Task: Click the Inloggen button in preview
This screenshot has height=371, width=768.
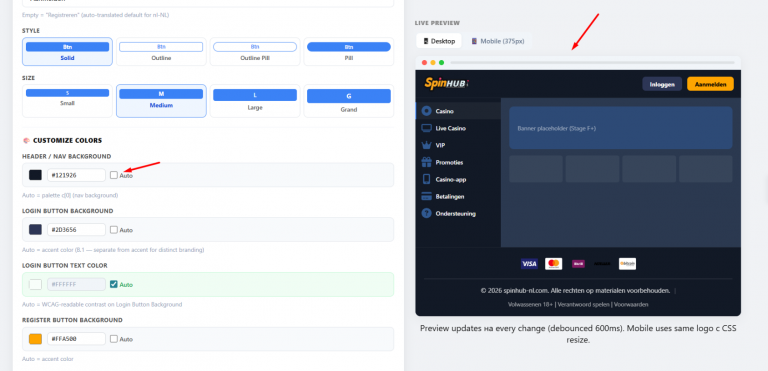Action: pos(662,84)
